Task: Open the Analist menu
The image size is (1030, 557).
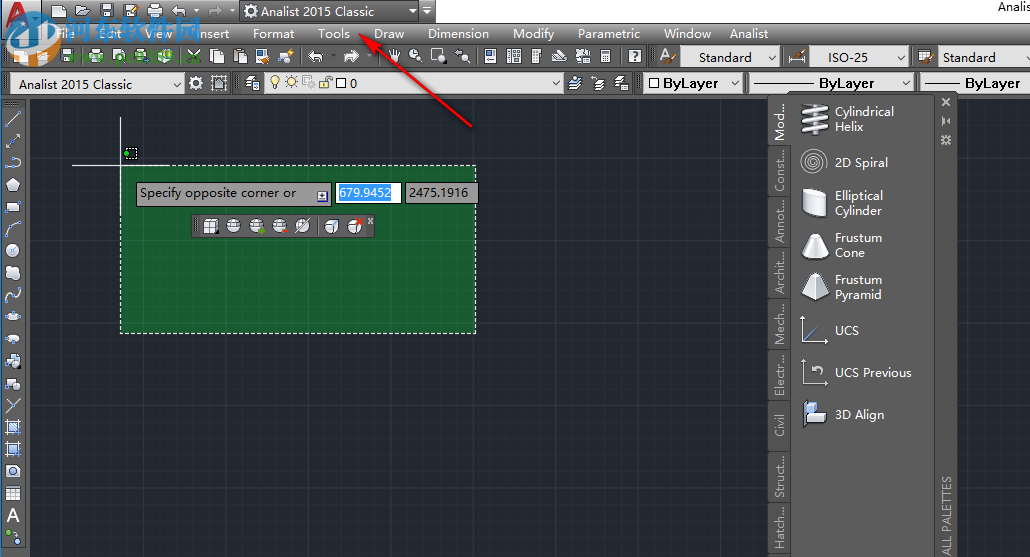Action: coord(749,33)
